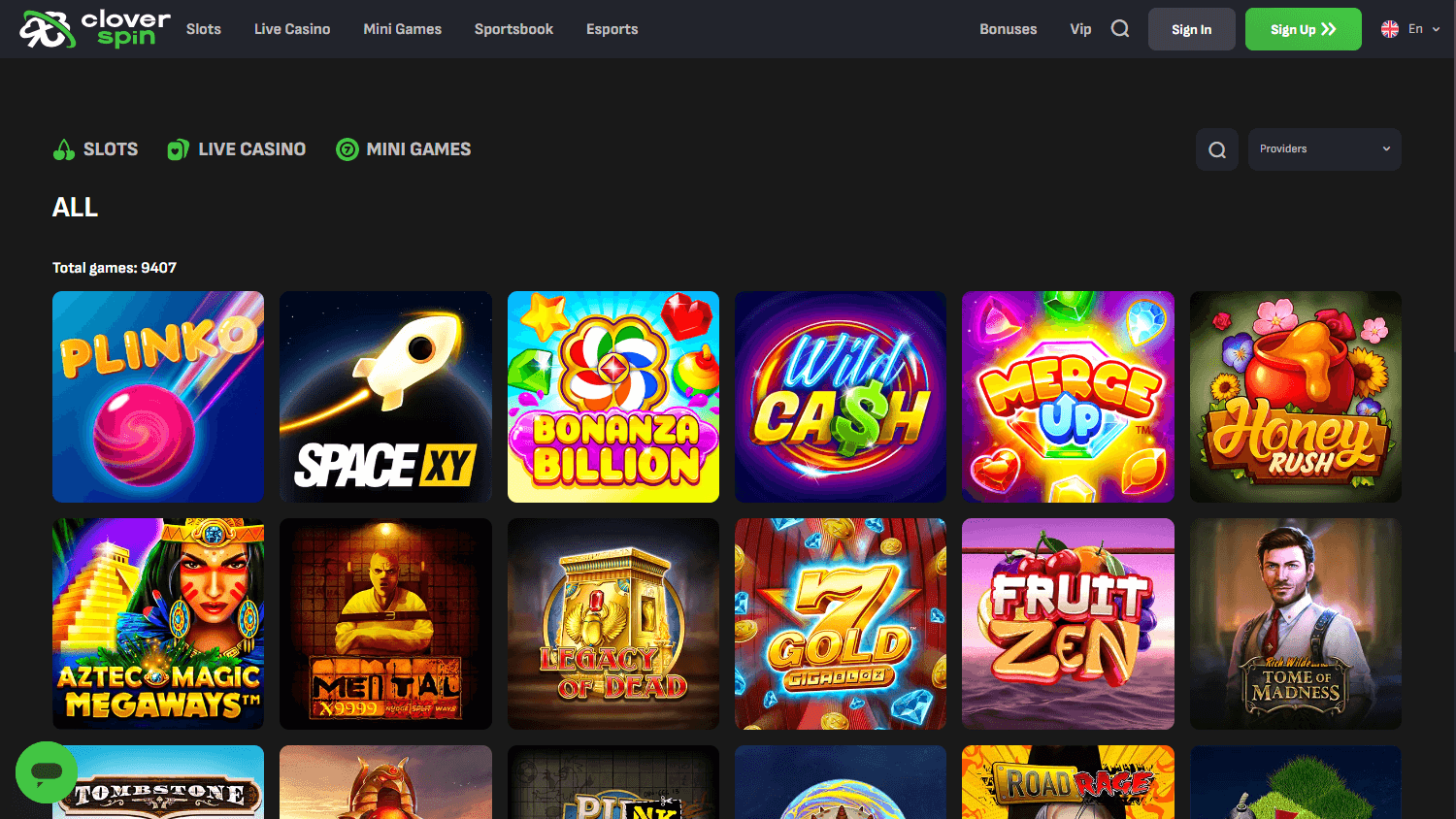Screen dimensions: 1456x819
Task: Open the Tome of Madness game
Action: point(1296,624)
